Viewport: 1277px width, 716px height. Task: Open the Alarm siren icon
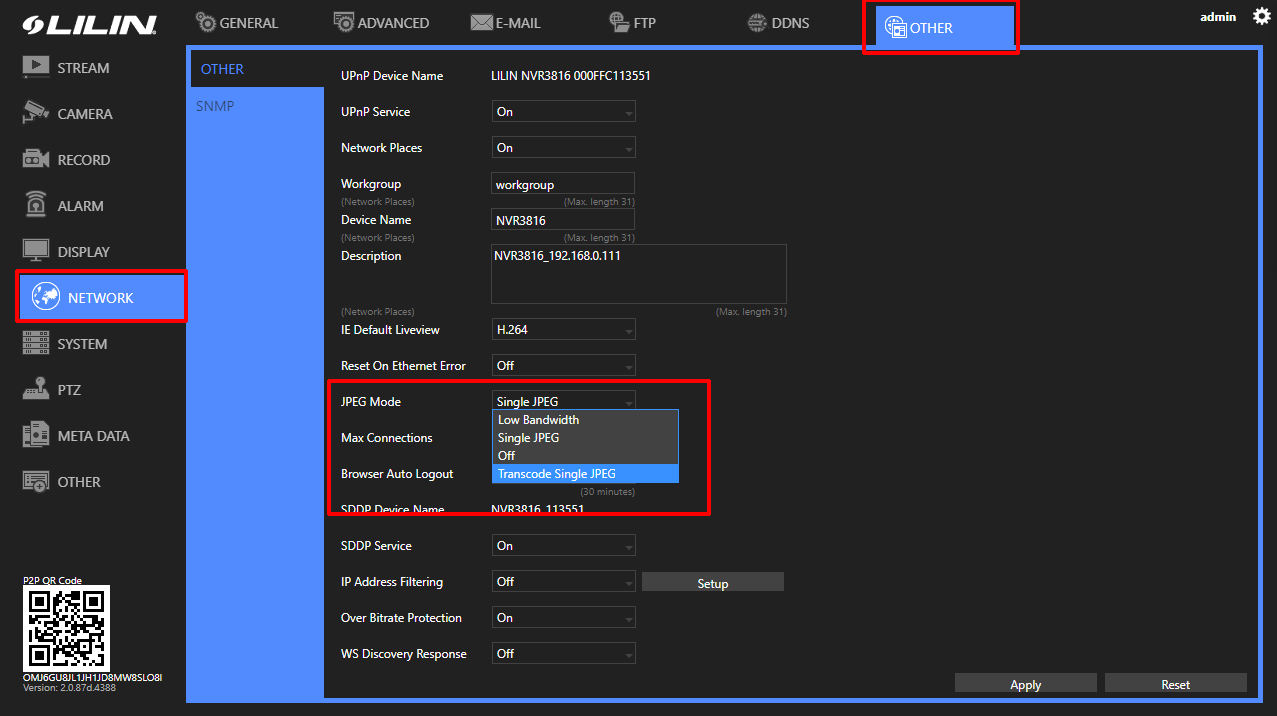click(x=36, y=205)
